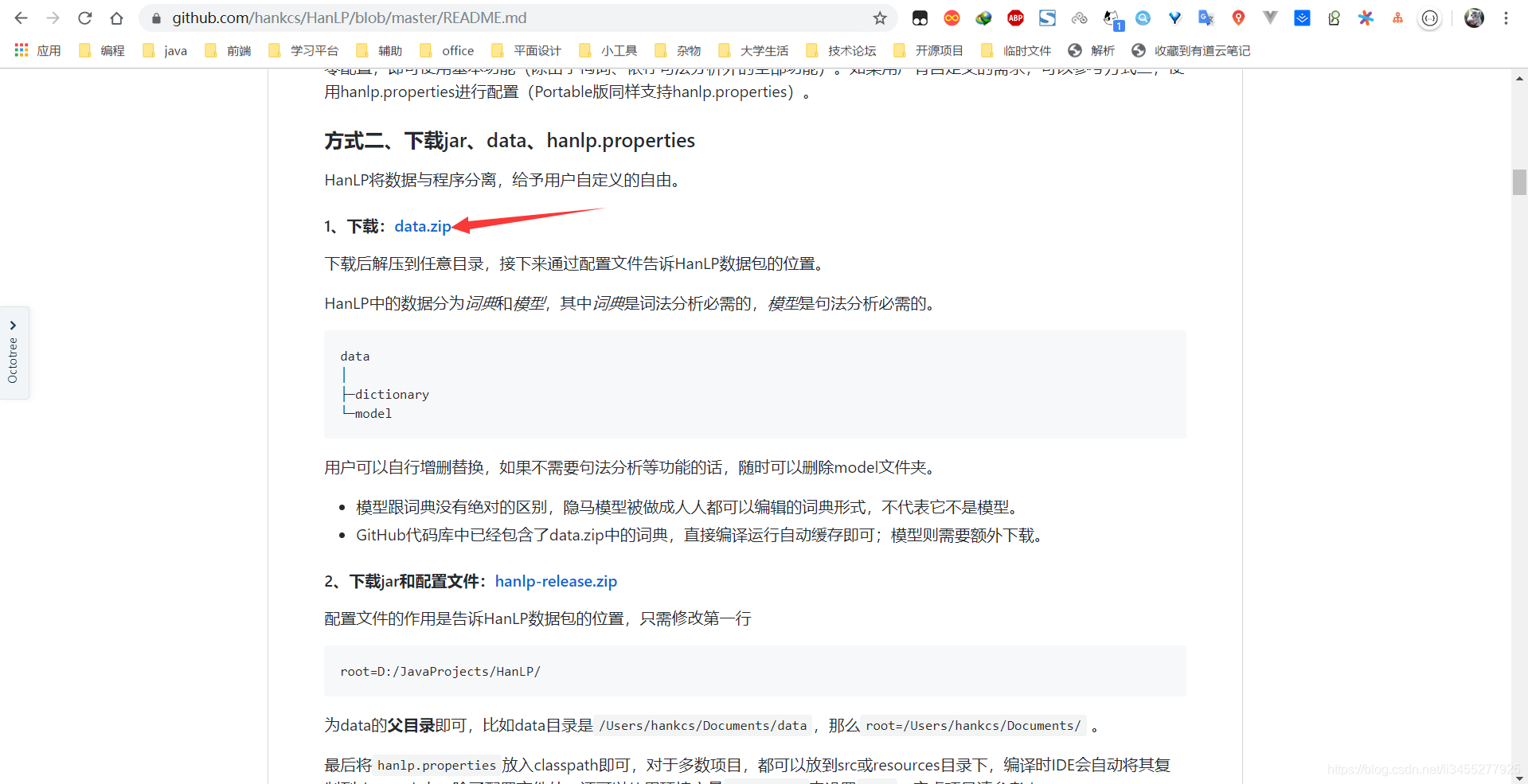The height and width of the screenshot is (784, 1528).
Task: Open the Adblock Plus ABP extension
Action: pos(1015,18)
